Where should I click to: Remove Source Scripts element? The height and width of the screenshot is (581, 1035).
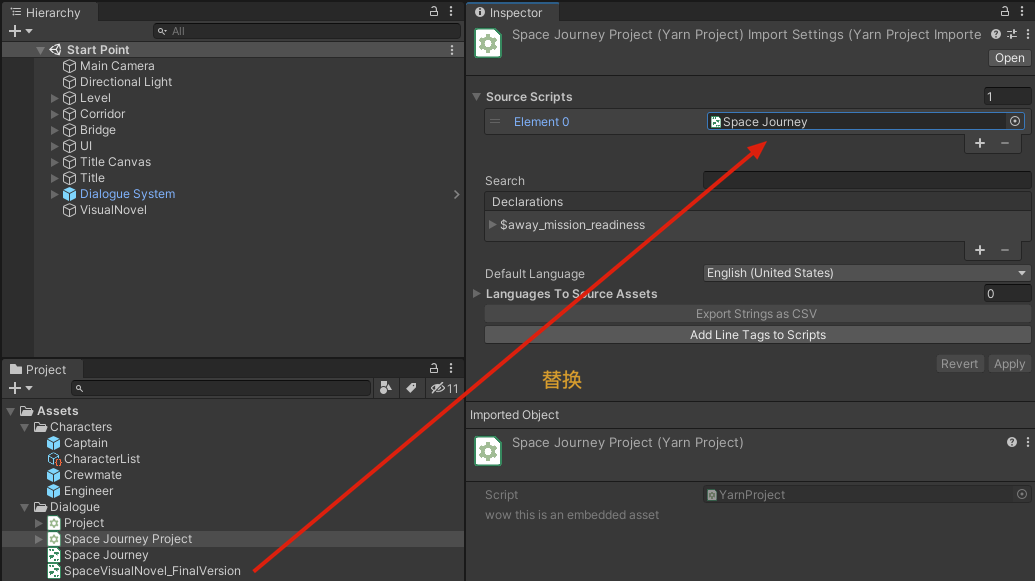1005,143
